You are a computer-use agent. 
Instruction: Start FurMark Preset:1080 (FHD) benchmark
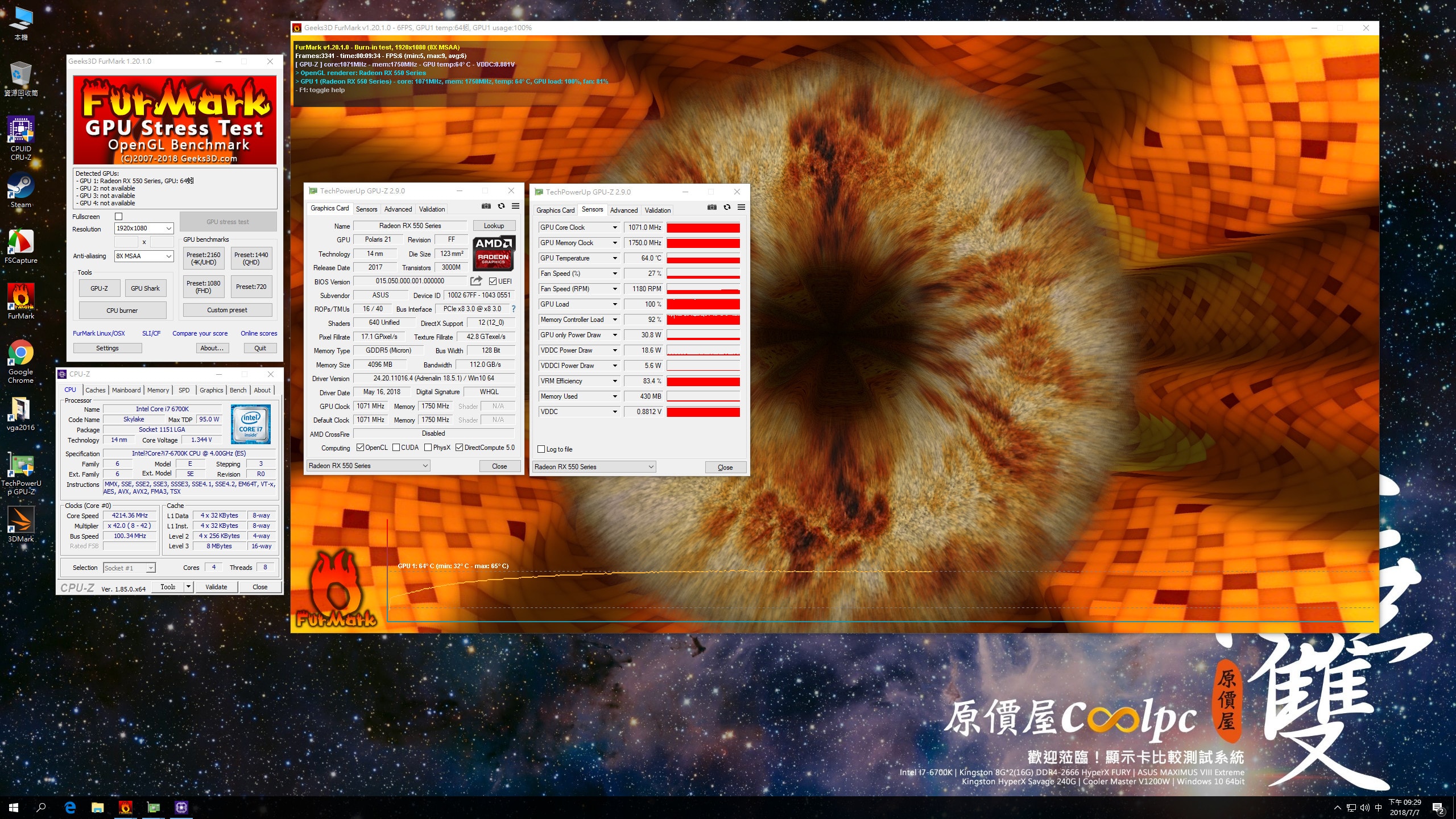click(204, 287)
